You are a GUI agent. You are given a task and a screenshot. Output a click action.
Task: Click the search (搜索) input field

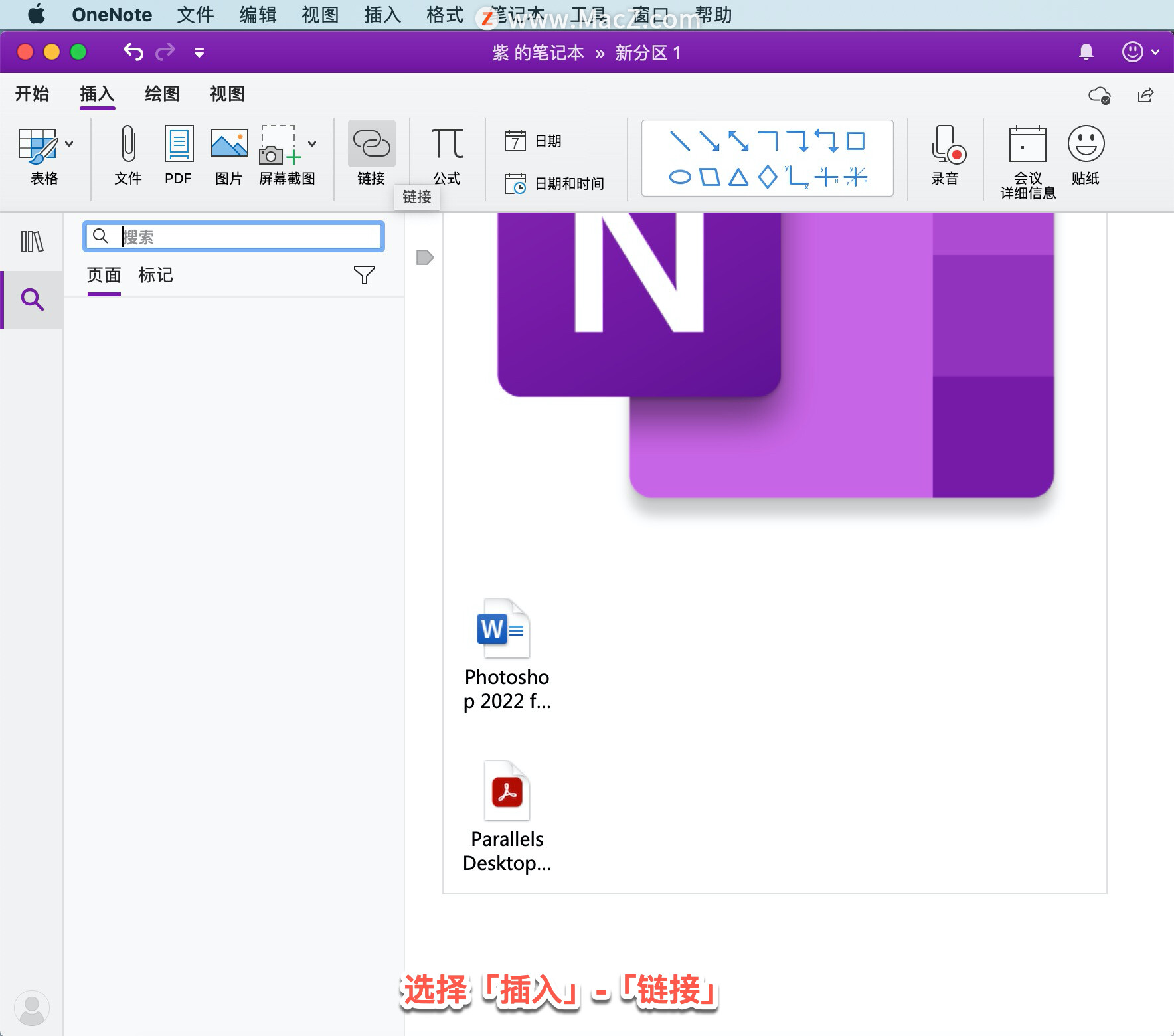[x=234, y=236]
